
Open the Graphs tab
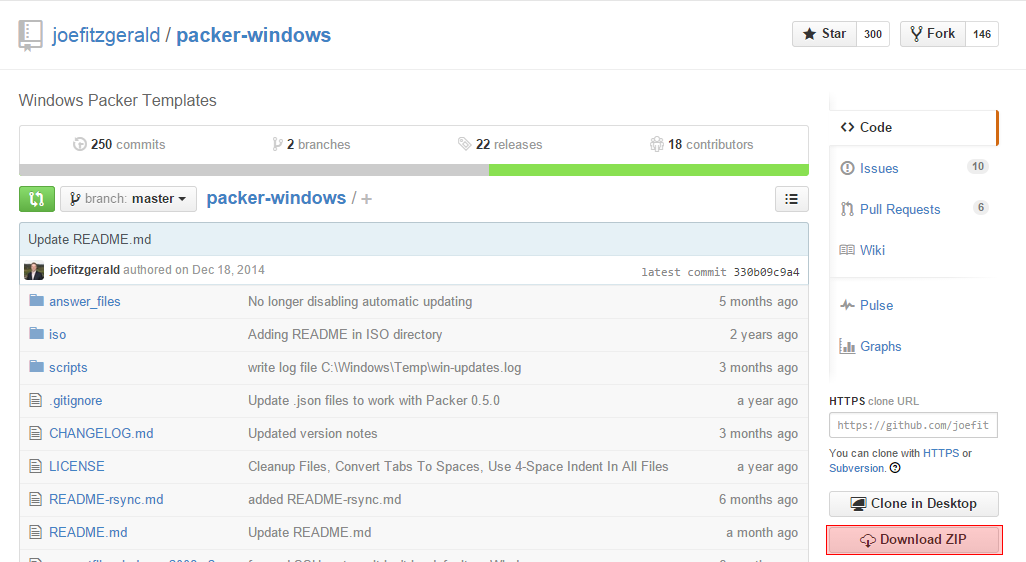click(x=880, y=347)
